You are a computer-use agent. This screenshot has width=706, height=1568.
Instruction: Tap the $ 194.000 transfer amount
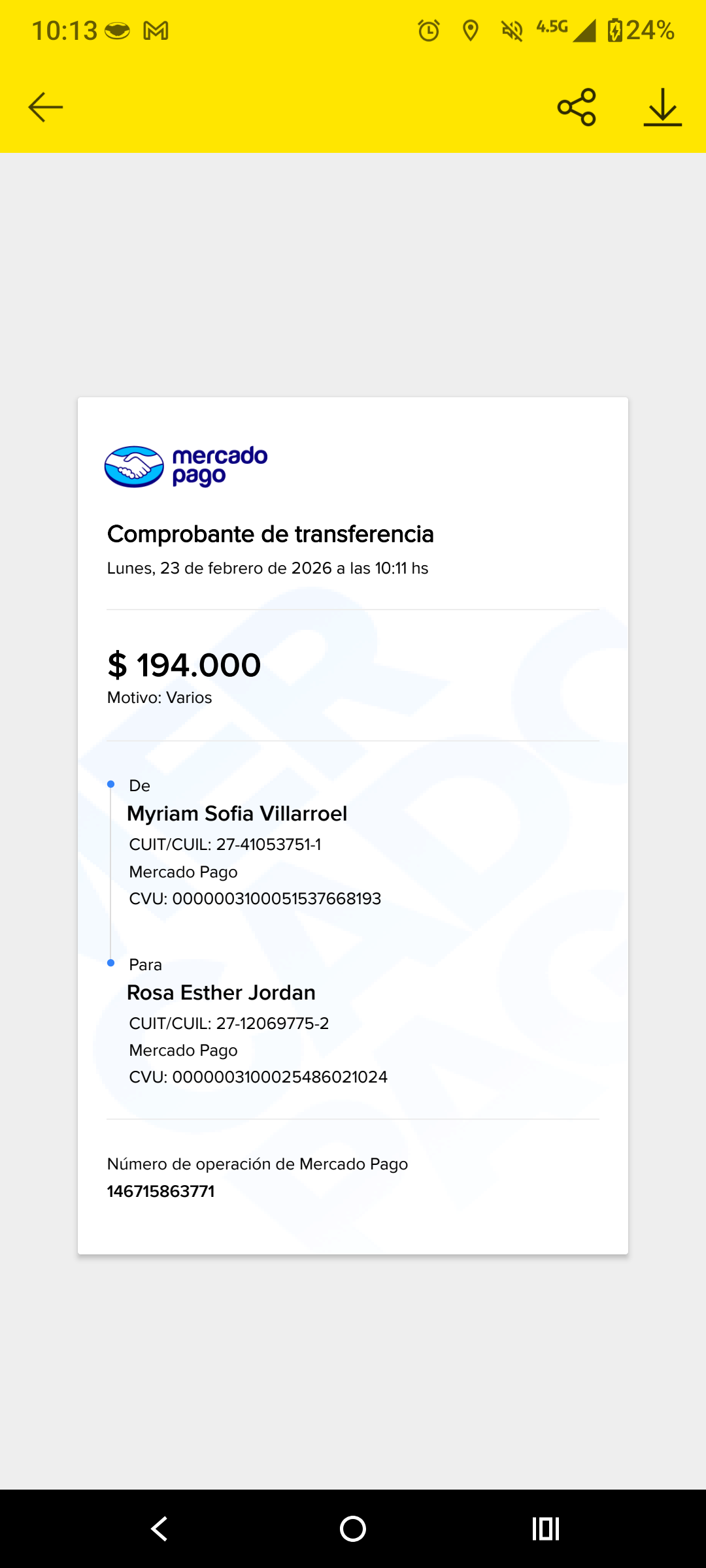pos(184,665)
